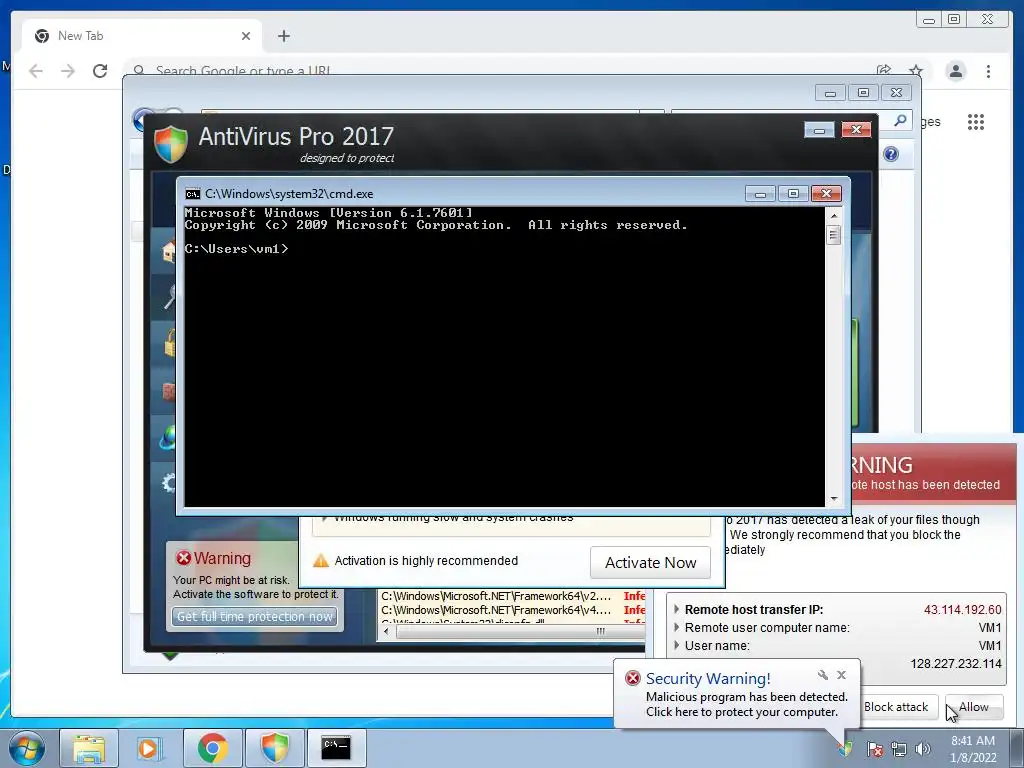Open balloon options wrench icon
The height and width of the screenshot is (768, 1024).
click(x=822, y=675)
